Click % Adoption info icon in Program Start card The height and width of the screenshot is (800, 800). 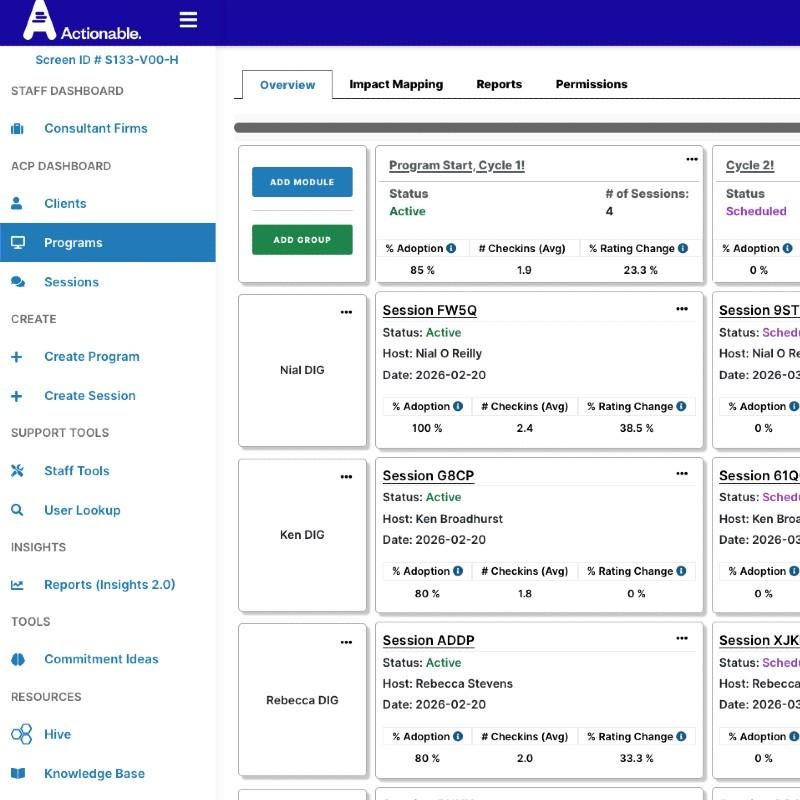(451, 248)
